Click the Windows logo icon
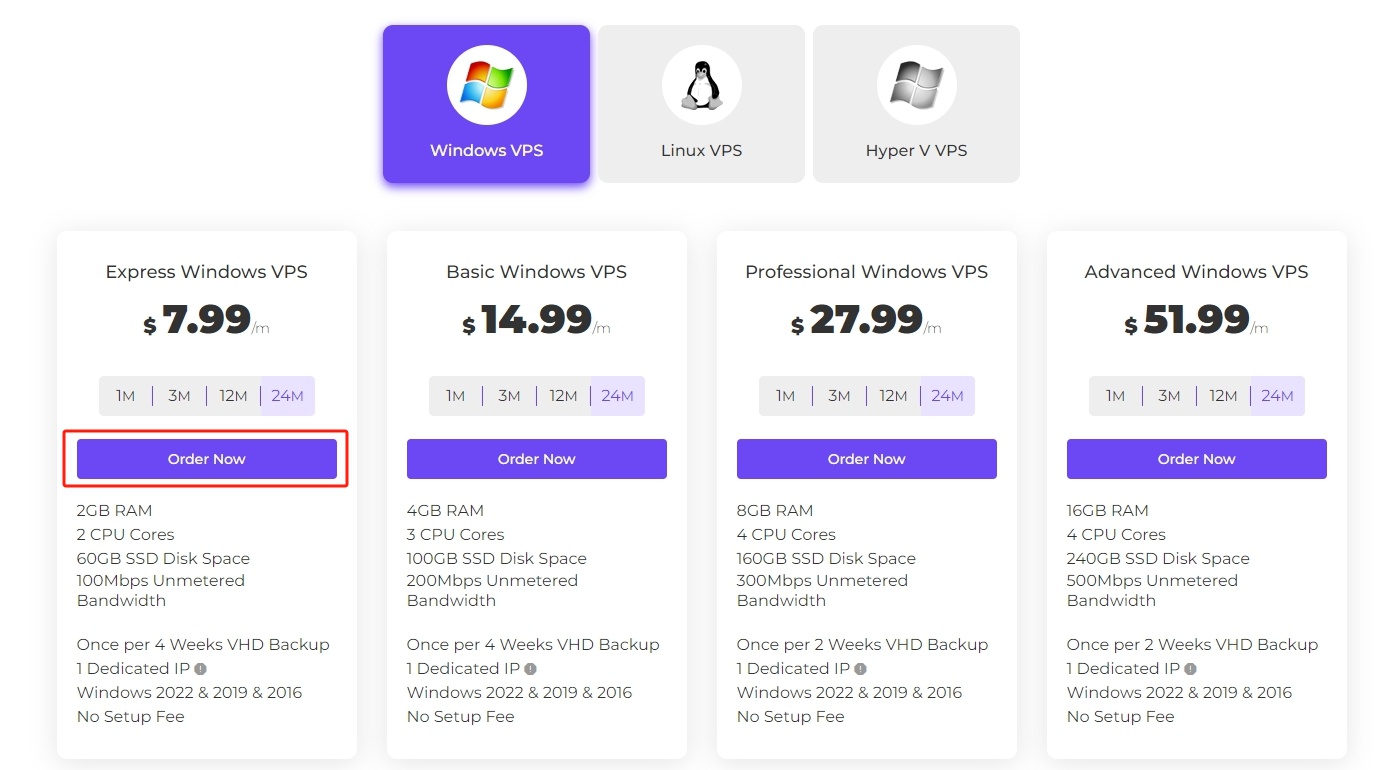This screenshot has width=1387, height=770. 486,85
